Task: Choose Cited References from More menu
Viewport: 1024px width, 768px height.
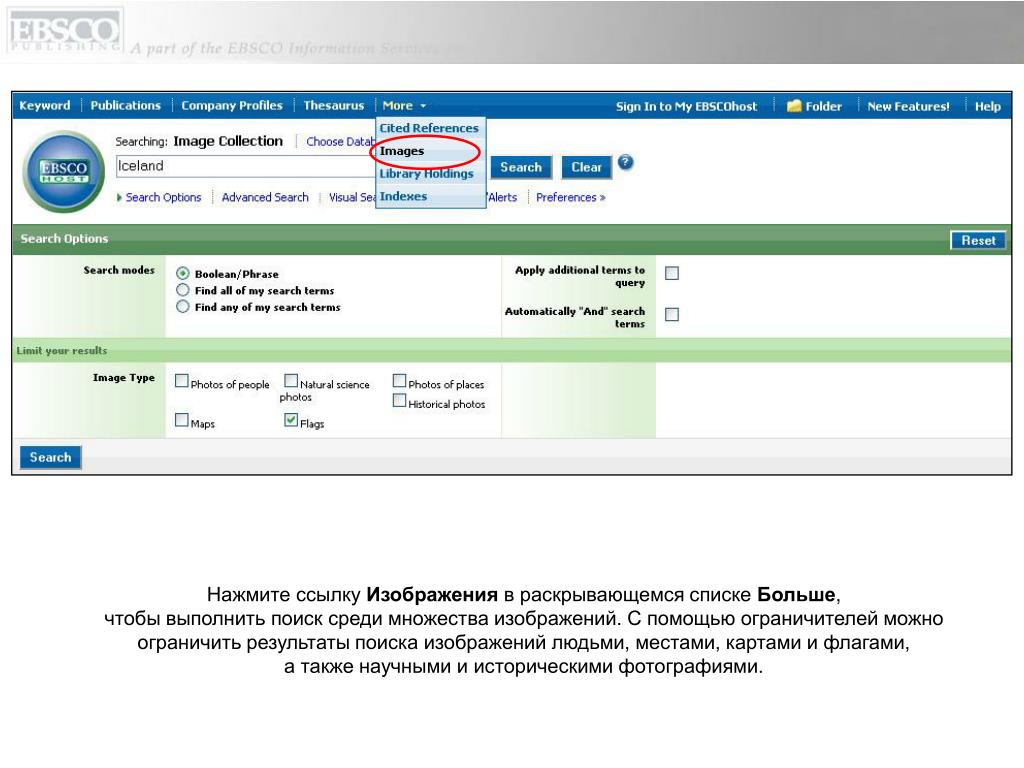Action: (429, 128)
